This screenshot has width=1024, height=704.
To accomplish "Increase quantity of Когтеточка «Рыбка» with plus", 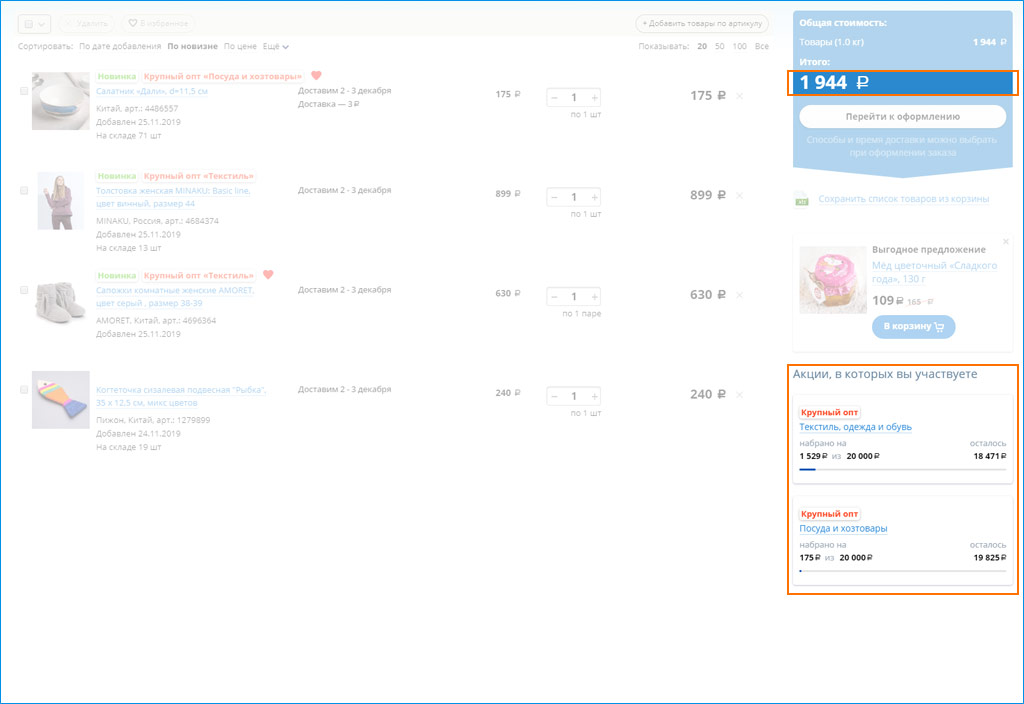I will 594,396.
